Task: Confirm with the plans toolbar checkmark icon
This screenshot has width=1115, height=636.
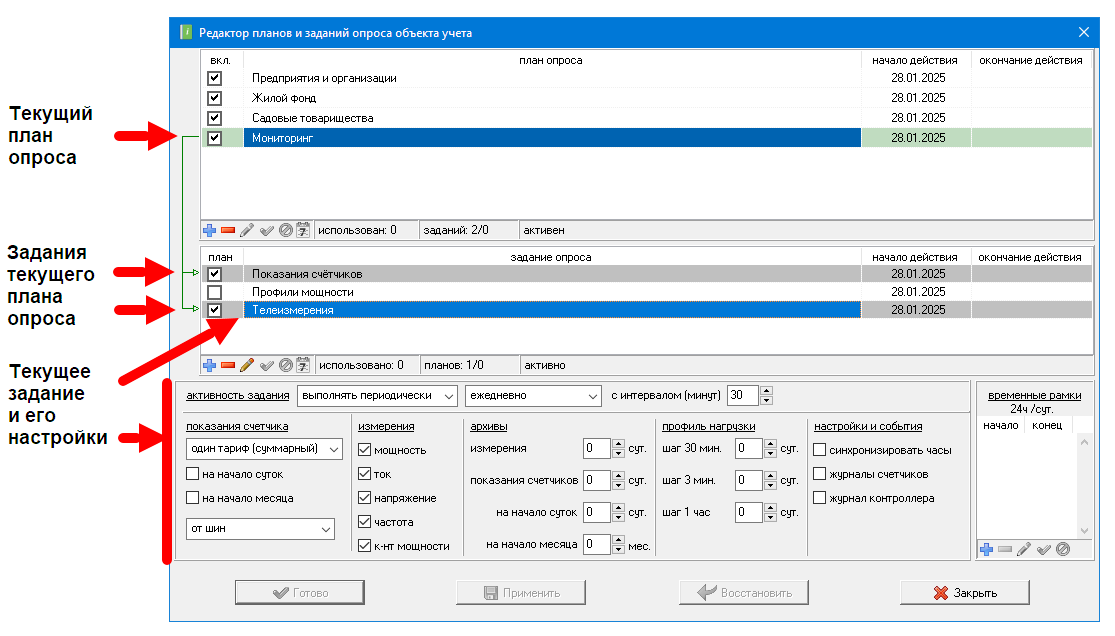Action: [267, 230]
